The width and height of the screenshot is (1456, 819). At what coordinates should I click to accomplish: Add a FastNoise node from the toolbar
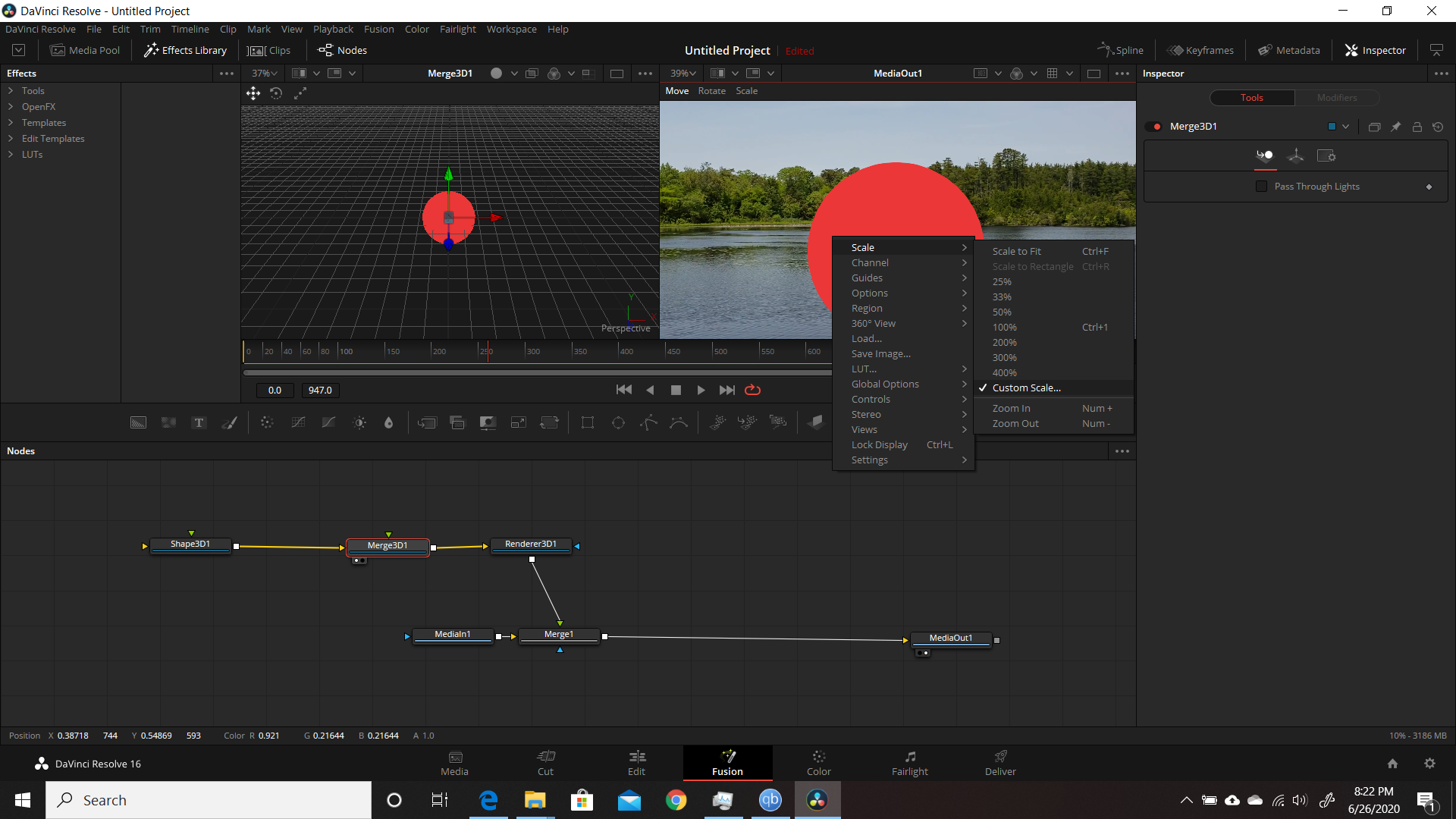click(x=168, y=423)
